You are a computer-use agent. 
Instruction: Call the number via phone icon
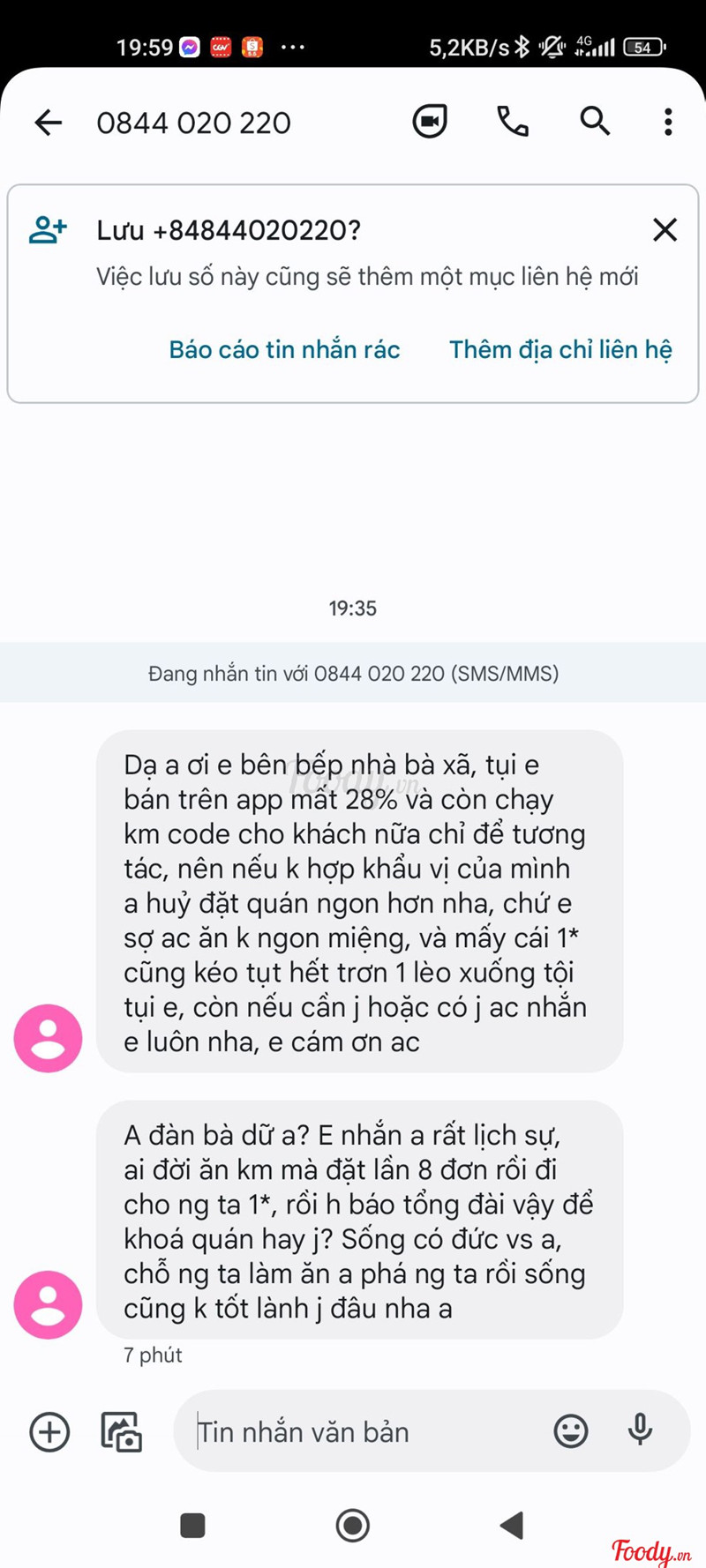513,122
